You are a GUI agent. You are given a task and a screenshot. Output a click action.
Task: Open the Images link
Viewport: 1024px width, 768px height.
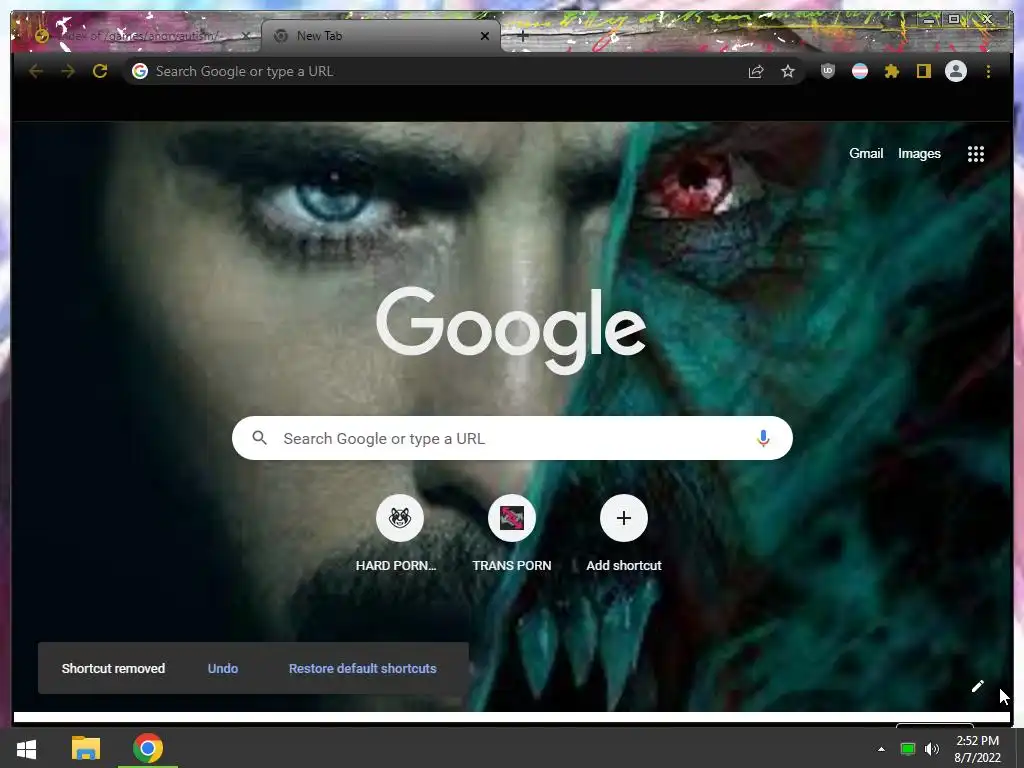pos(919,153)
